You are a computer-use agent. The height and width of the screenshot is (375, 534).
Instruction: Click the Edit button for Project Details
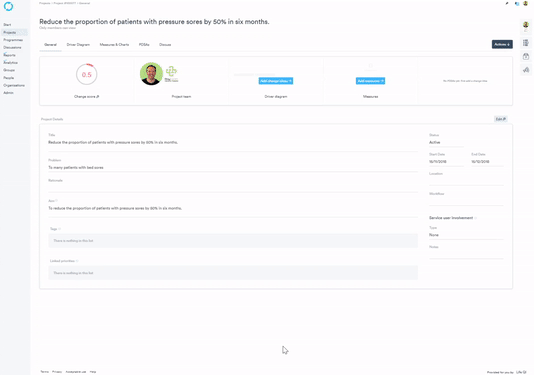(x=501, y=119)
